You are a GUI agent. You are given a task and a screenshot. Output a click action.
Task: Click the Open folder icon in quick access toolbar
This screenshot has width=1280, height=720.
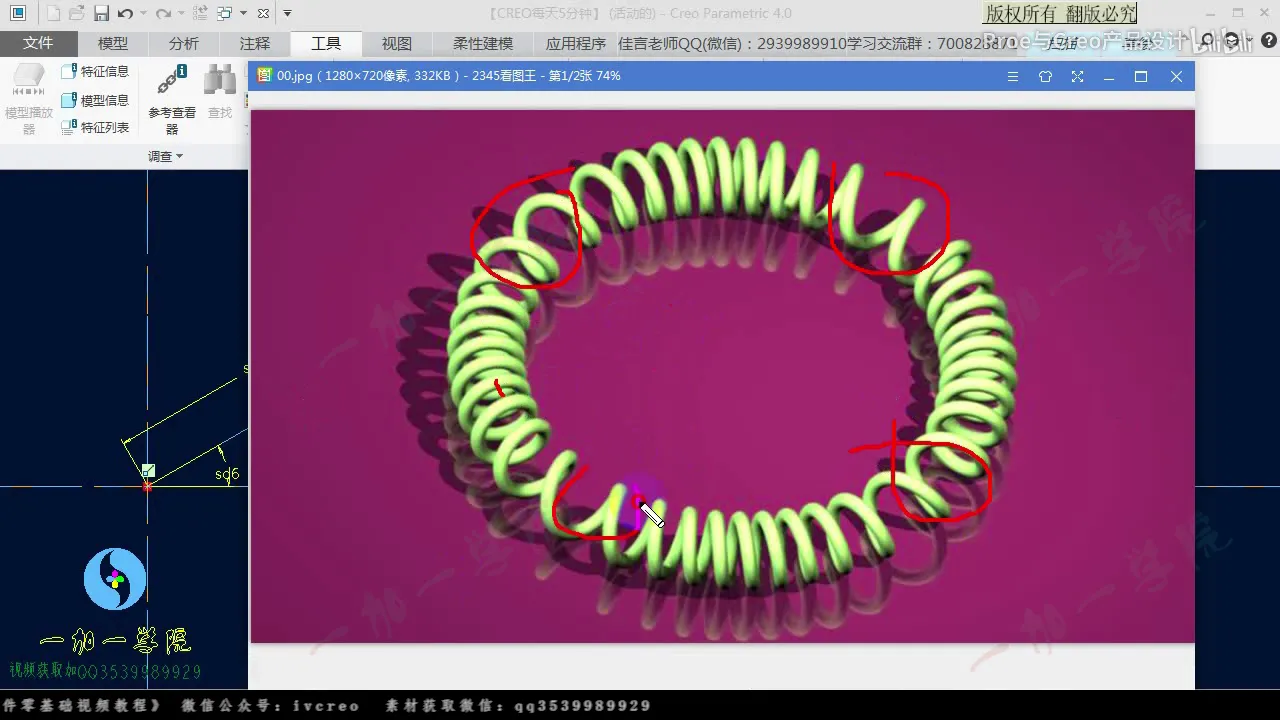tap(77, 13)
